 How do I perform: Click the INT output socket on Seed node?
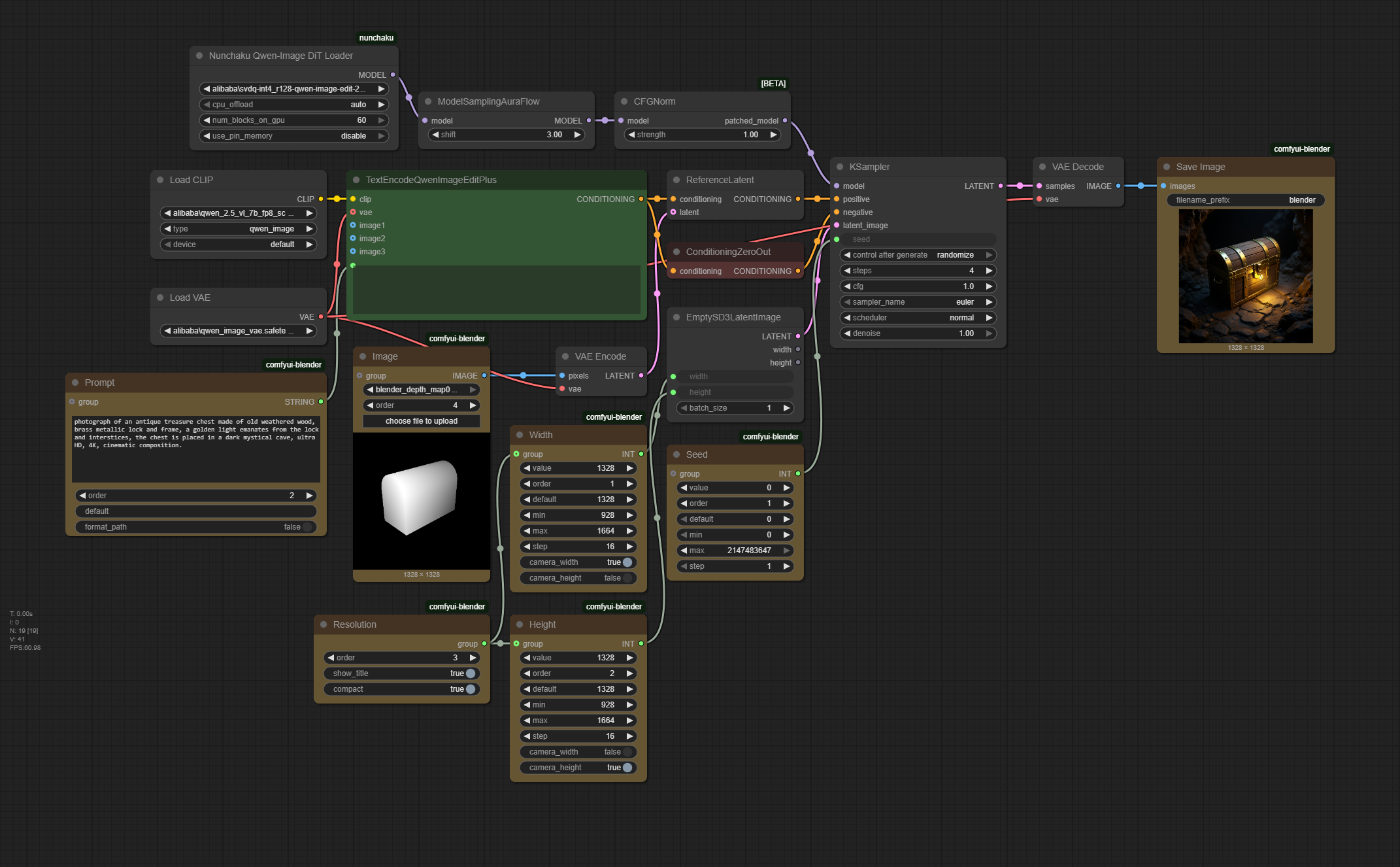798,473
